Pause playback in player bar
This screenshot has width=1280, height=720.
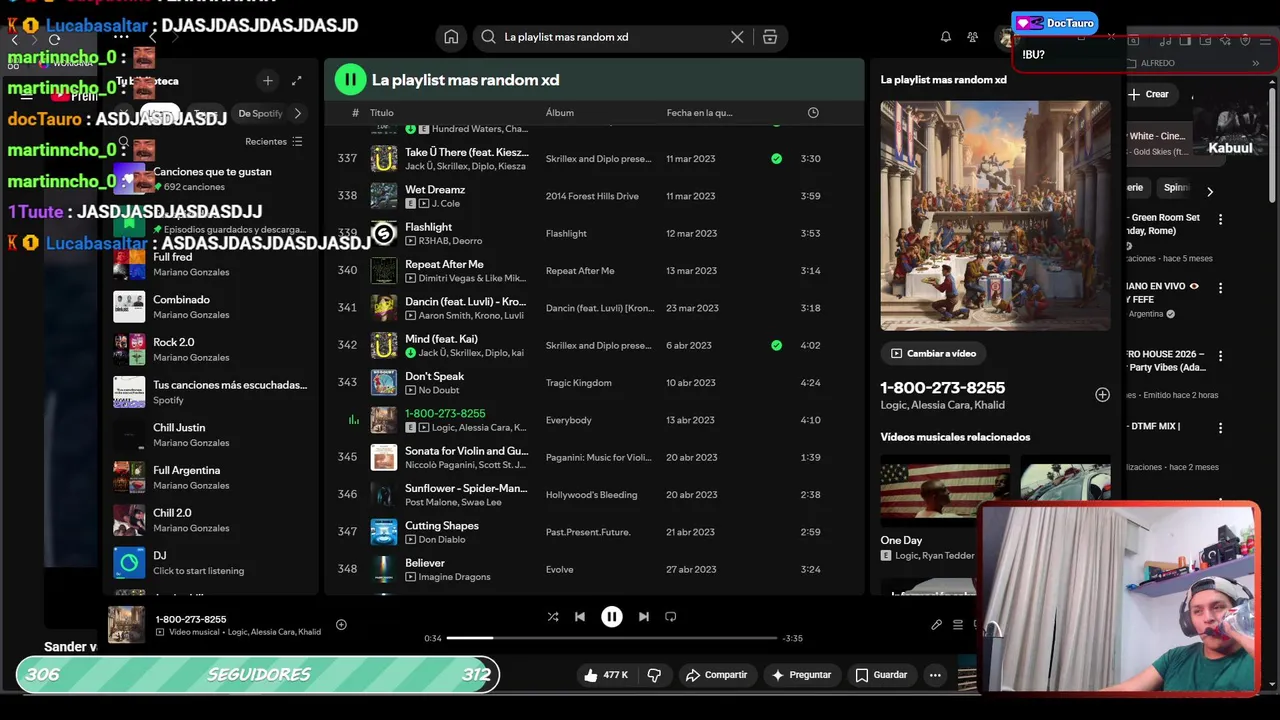(x=611, y=617)
